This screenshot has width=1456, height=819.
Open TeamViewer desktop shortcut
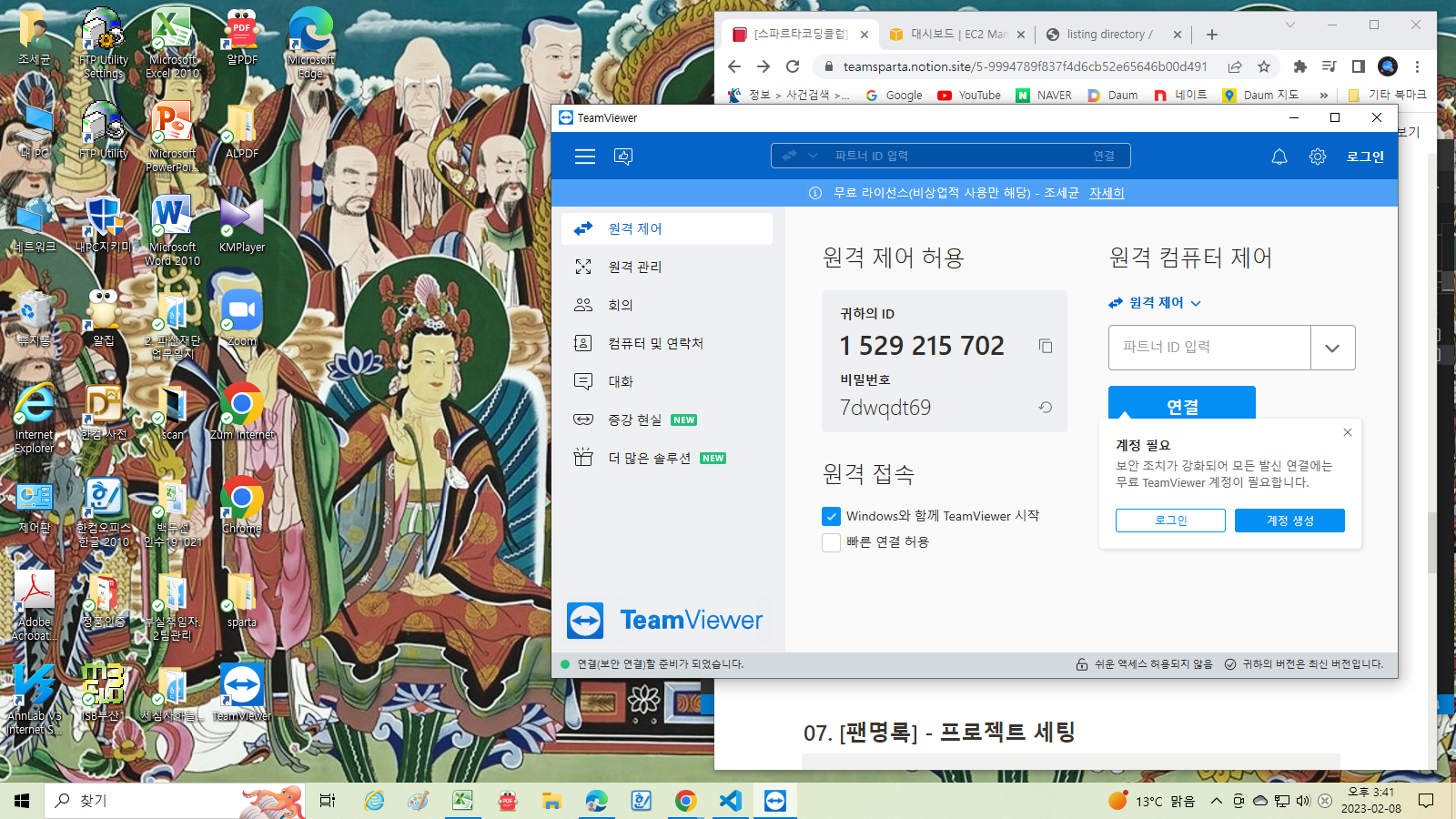[242, 692]
